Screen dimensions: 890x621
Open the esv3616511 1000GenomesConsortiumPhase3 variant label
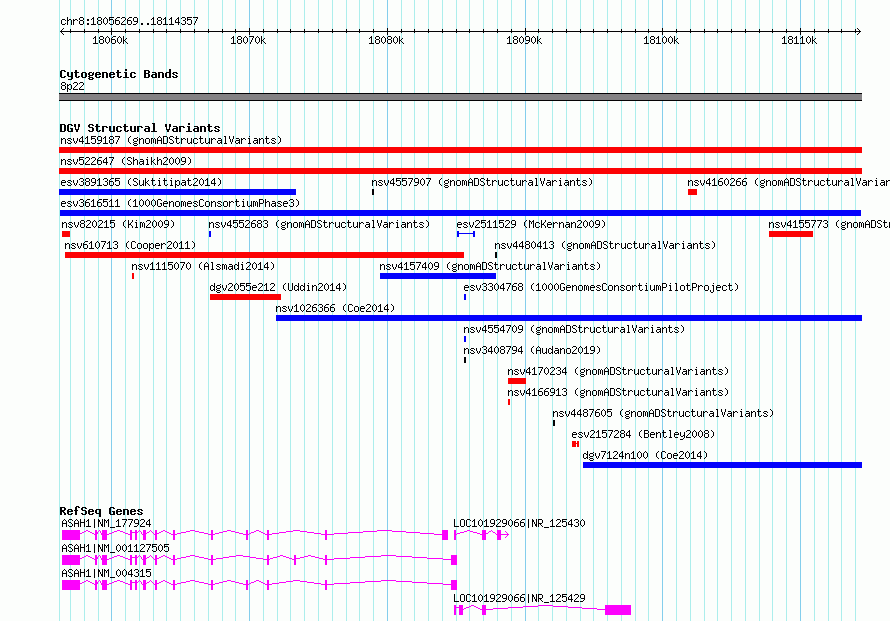click(180, 203)
